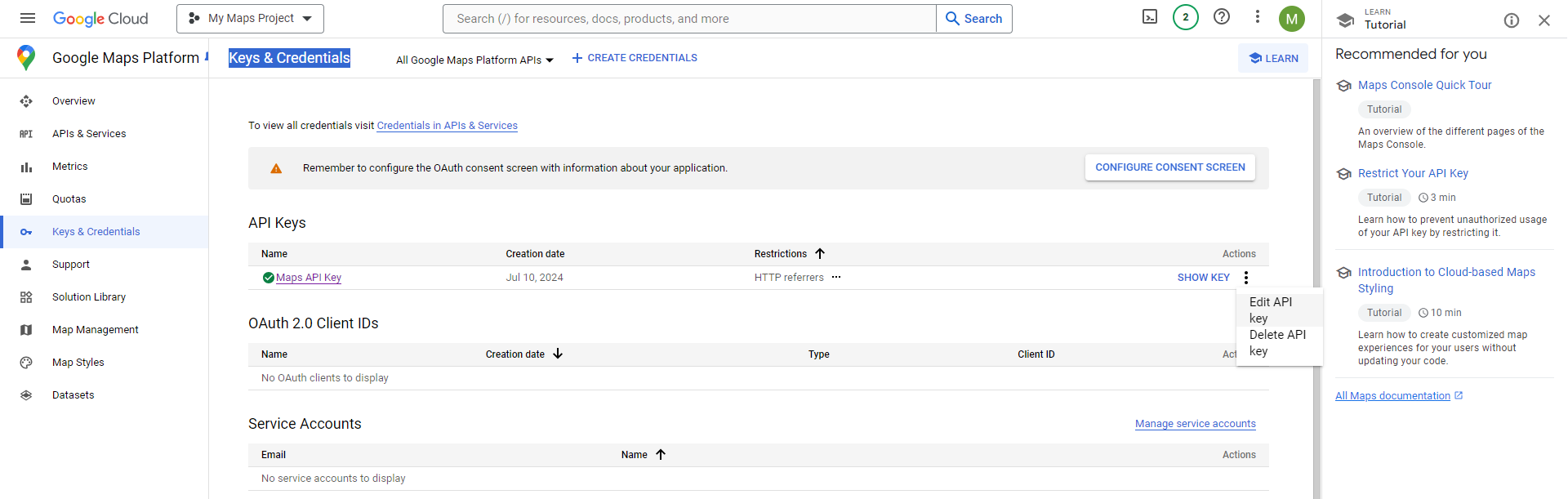Activate Cloud Shell terminal icon
Image resolution: width=1568 pixels, height=499 pixels.
click(x=1150, y=17)
